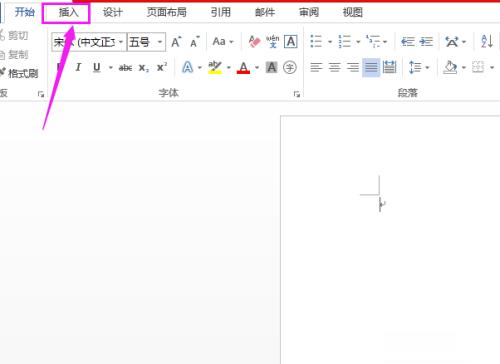
Task: Click the Asian layout icon
Action: (452, 42)
